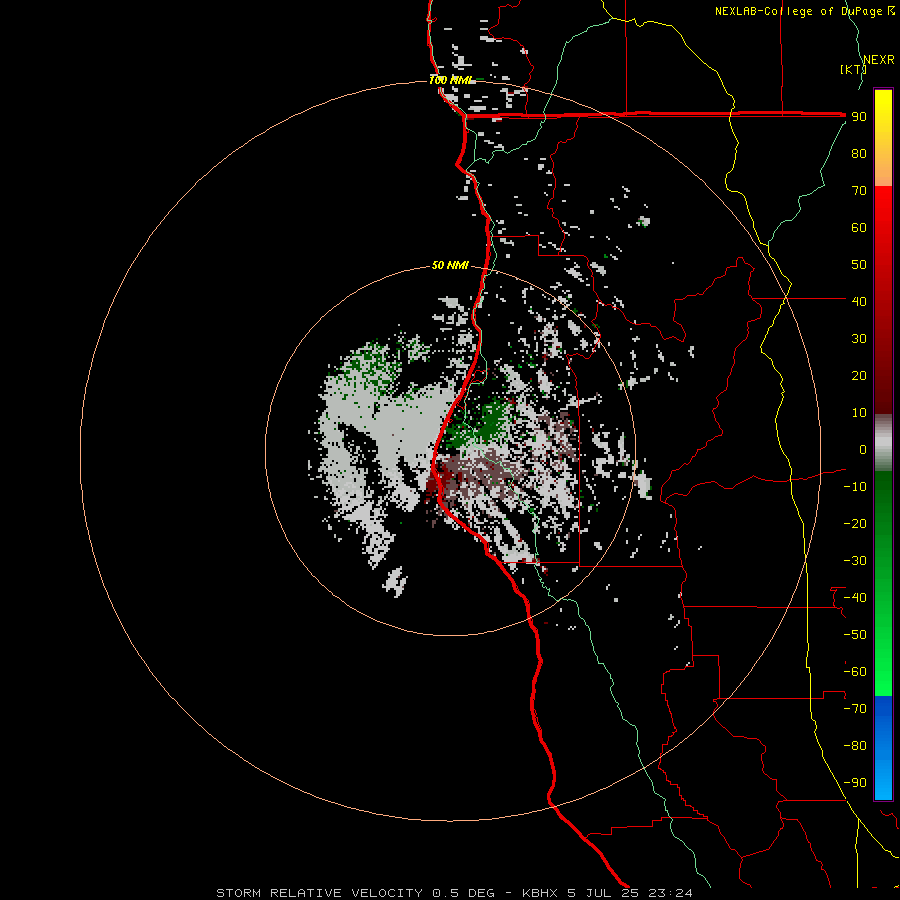Viewport: 900px width, 900px height.
Task: Click the -70 value on the velocity scale
Action: click(855, 709)
